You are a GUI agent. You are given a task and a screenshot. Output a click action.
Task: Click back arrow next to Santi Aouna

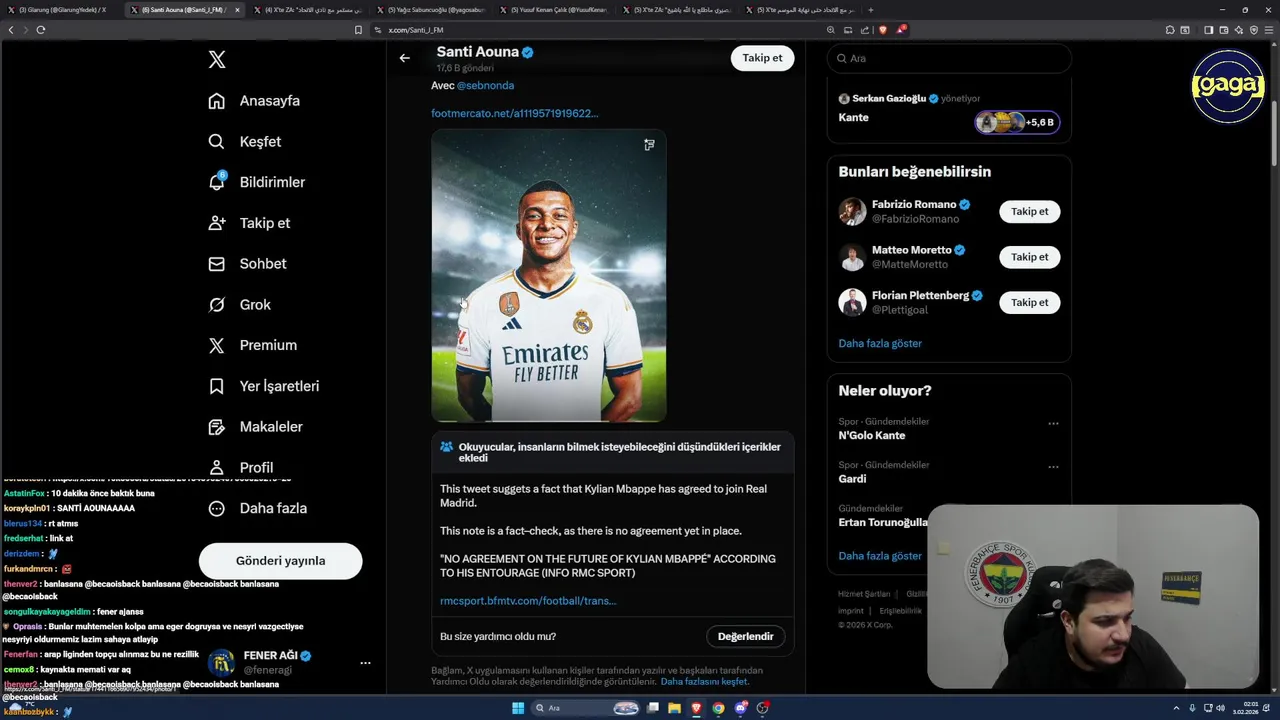405,58
